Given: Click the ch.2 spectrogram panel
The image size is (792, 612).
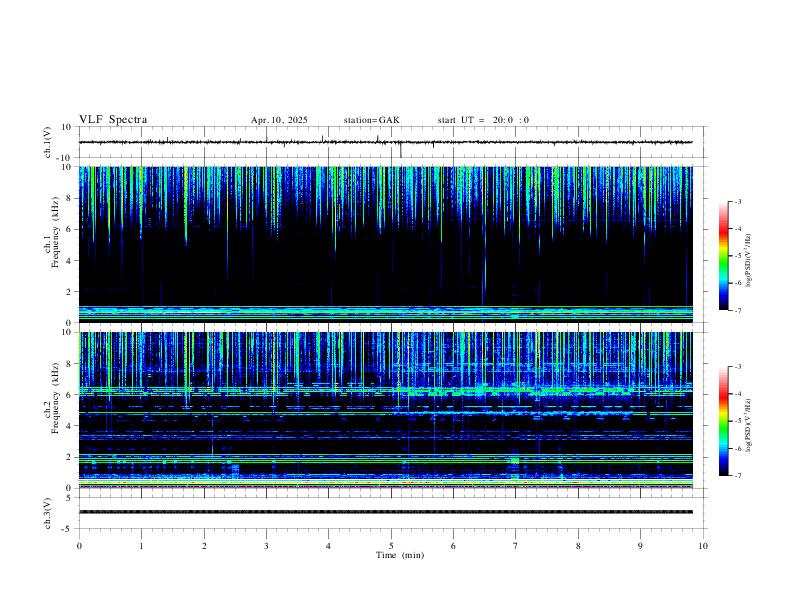Looking at the screenshot, I should point(385,410).
